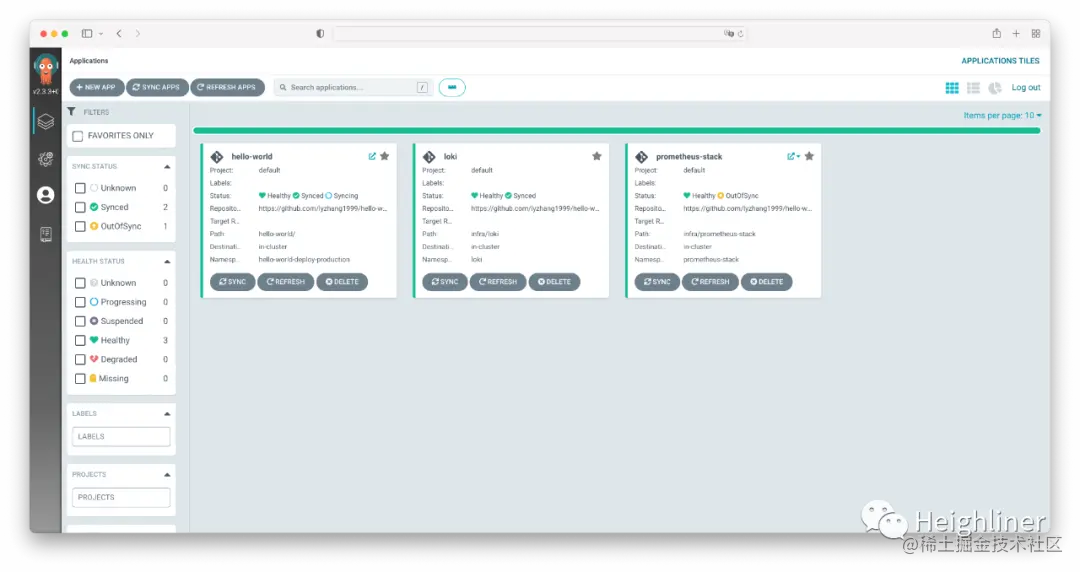Favorite the loki application star
Image resolution: width=1080 pixels, height=572 pixels.
[x=597, y=156]
